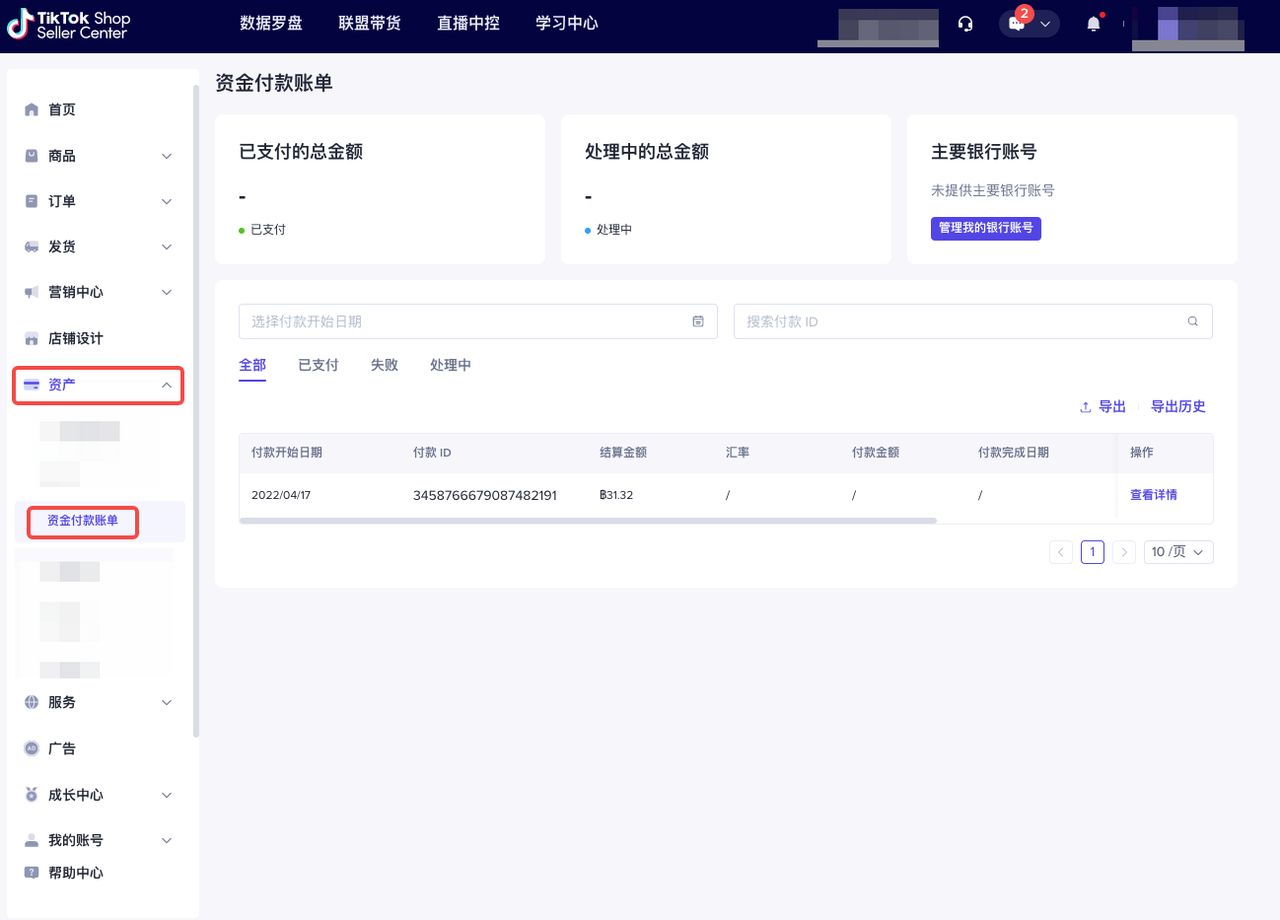Expand the 商品 sidebar menu
The image size is (1280, 920).
pos(167,156)
